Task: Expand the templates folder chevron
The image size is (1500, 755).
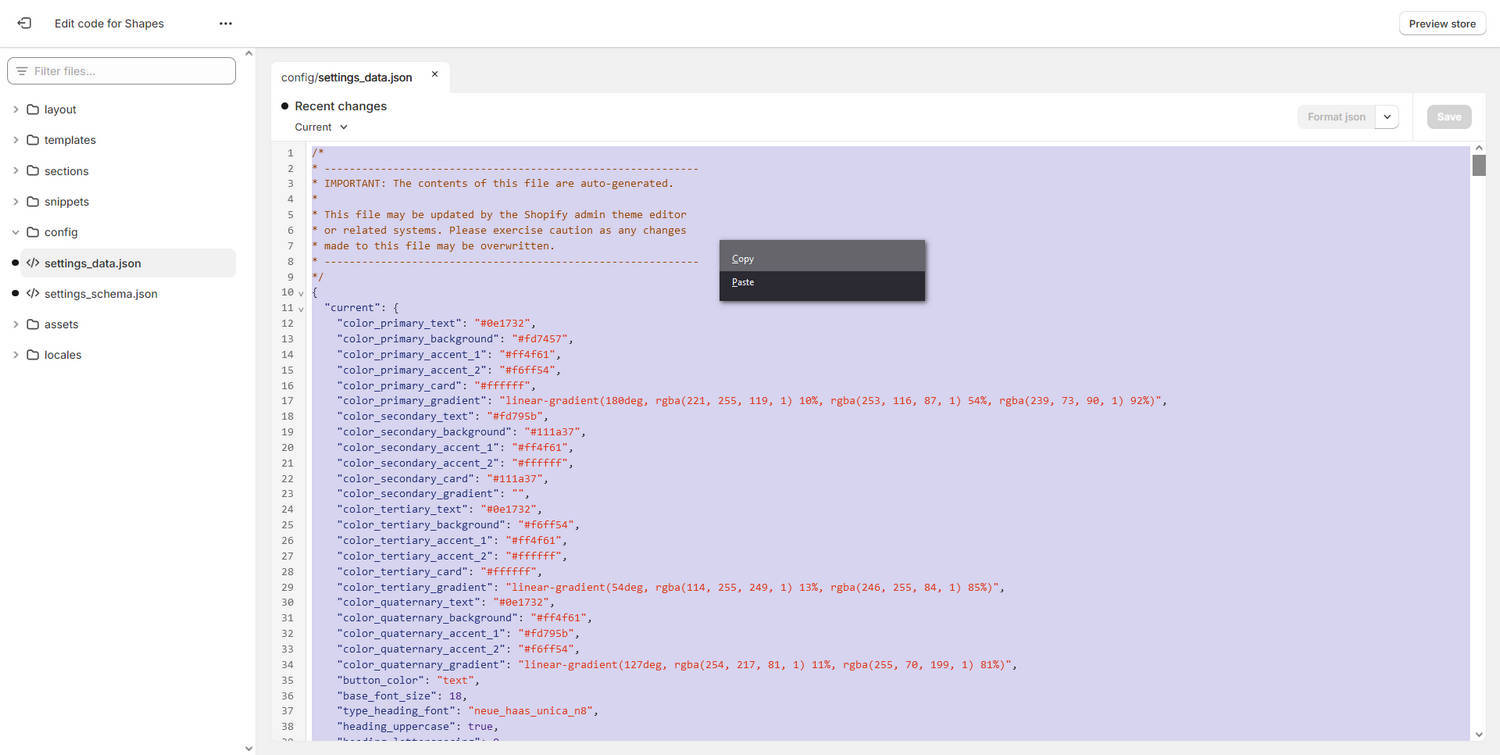Action: [15, 140]
